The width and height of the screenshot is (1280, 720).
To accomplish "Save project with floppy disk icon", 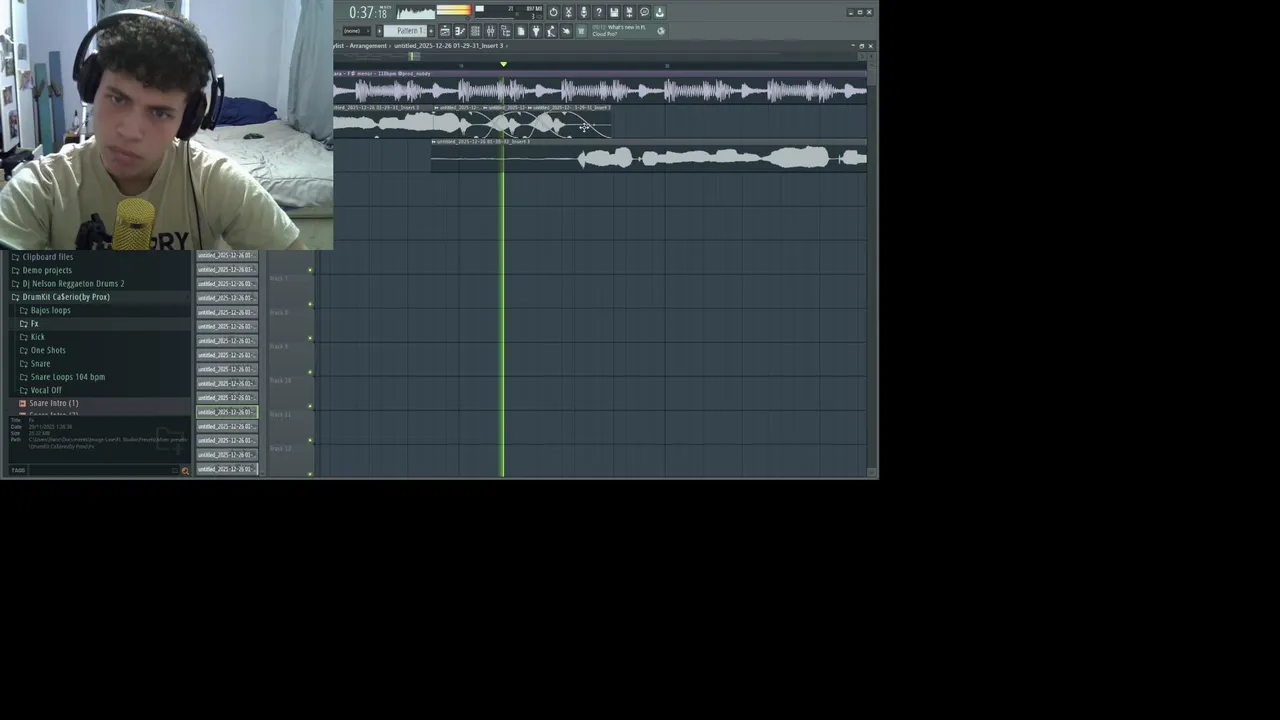I will coord(614,12).
